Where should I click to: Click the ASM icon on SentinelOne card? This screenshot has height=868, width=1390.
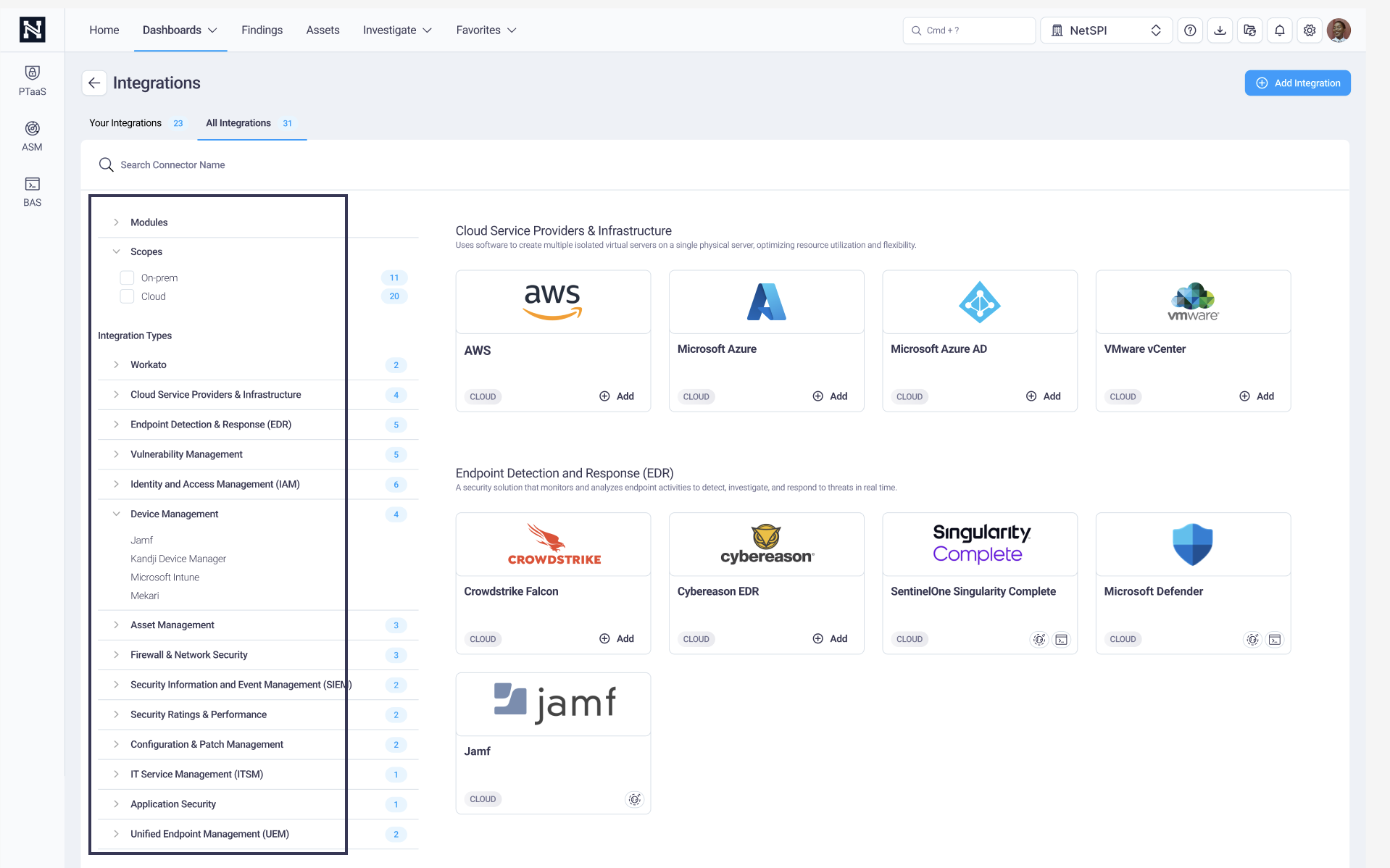(1039, 639)
